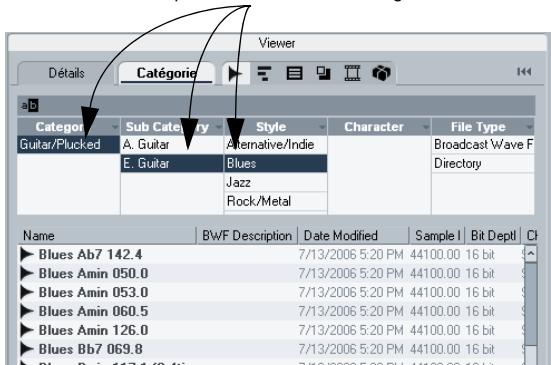Sort by Date Modified column header
This screenshot has height=365, width=551.
click(354, 235)
